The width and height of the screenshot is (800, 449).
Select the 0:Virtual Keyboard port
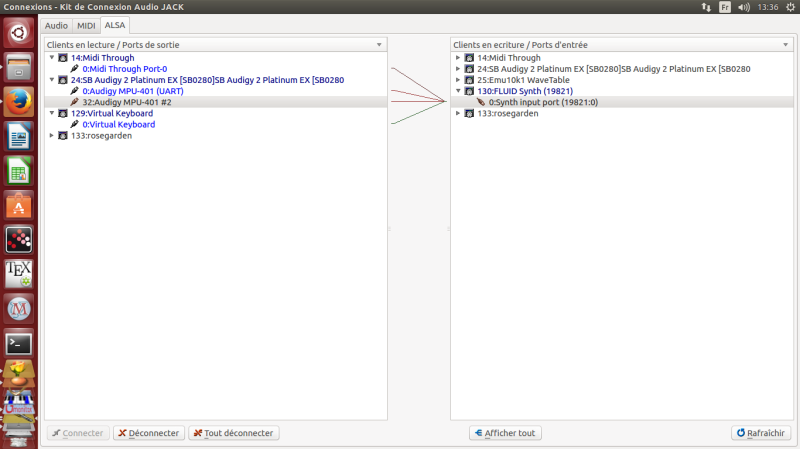pyautogui.click(x=216, y=124)
